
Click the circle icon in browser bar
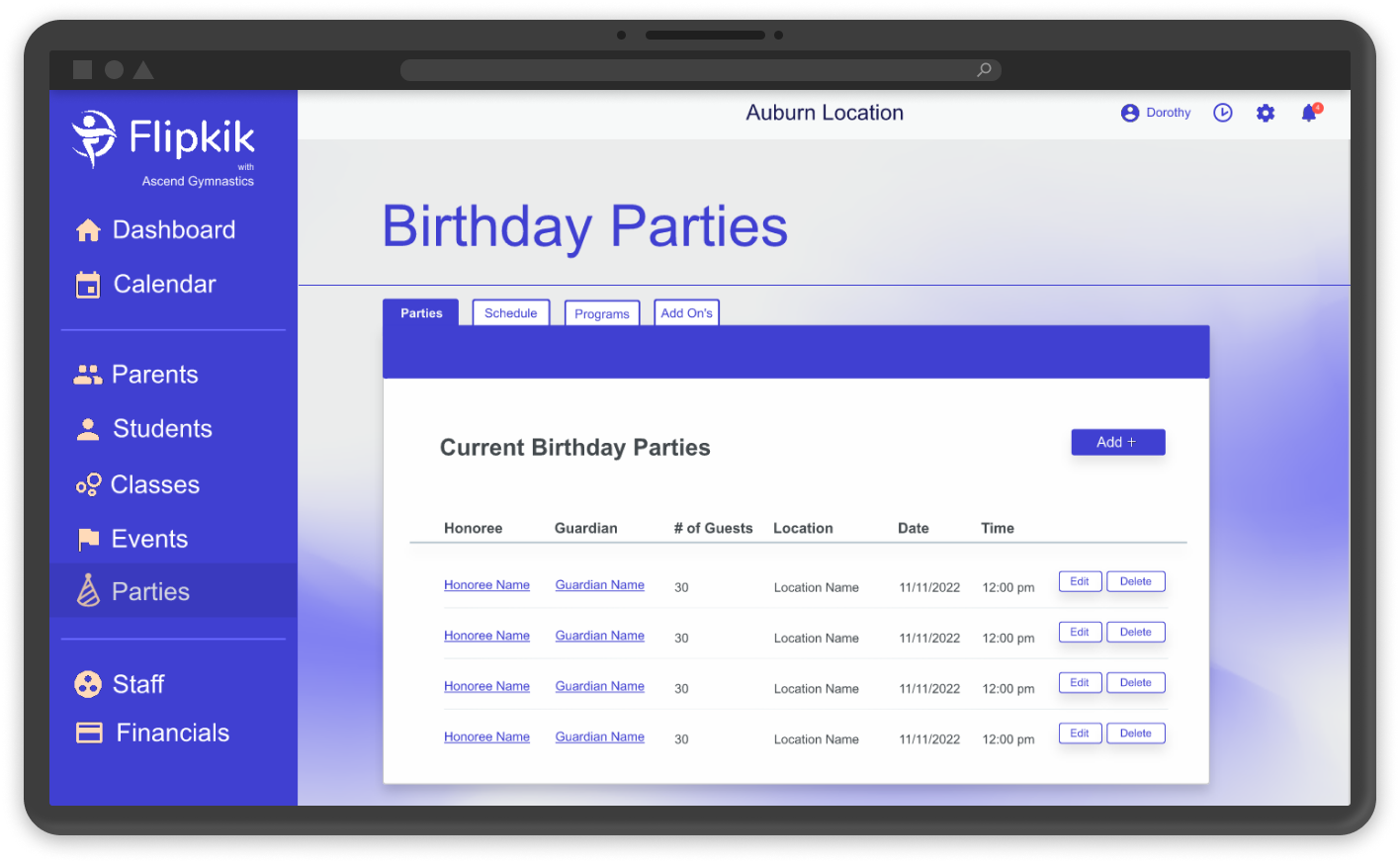click(114, 69)
